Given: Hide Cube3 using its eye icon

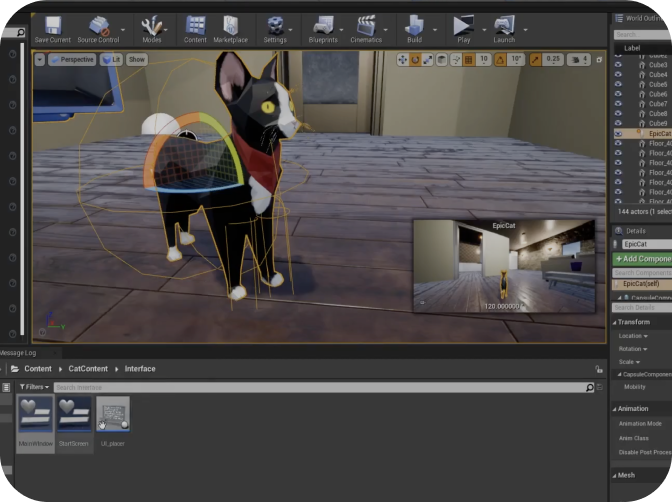Looking at the screenshot, I should (x=618, y=65).
